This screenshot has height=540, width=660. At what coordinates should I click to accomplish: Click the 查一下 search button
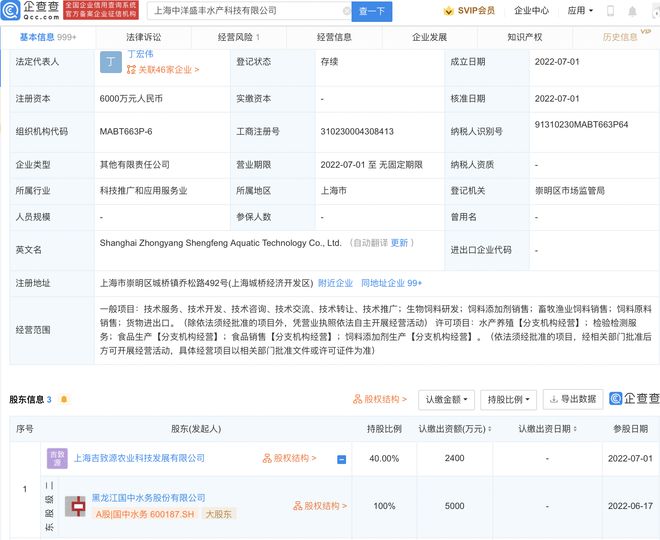373,11
